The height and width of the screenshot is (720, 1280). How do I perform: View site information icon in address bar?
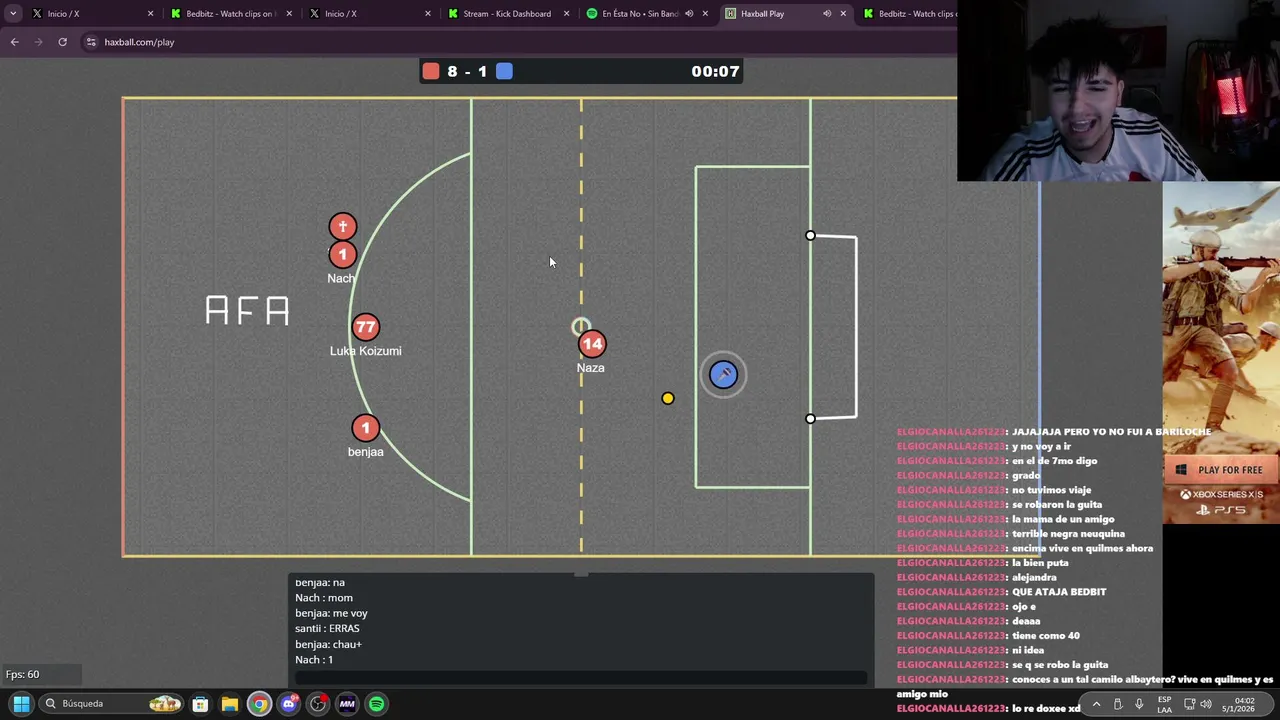click(91, 42)
